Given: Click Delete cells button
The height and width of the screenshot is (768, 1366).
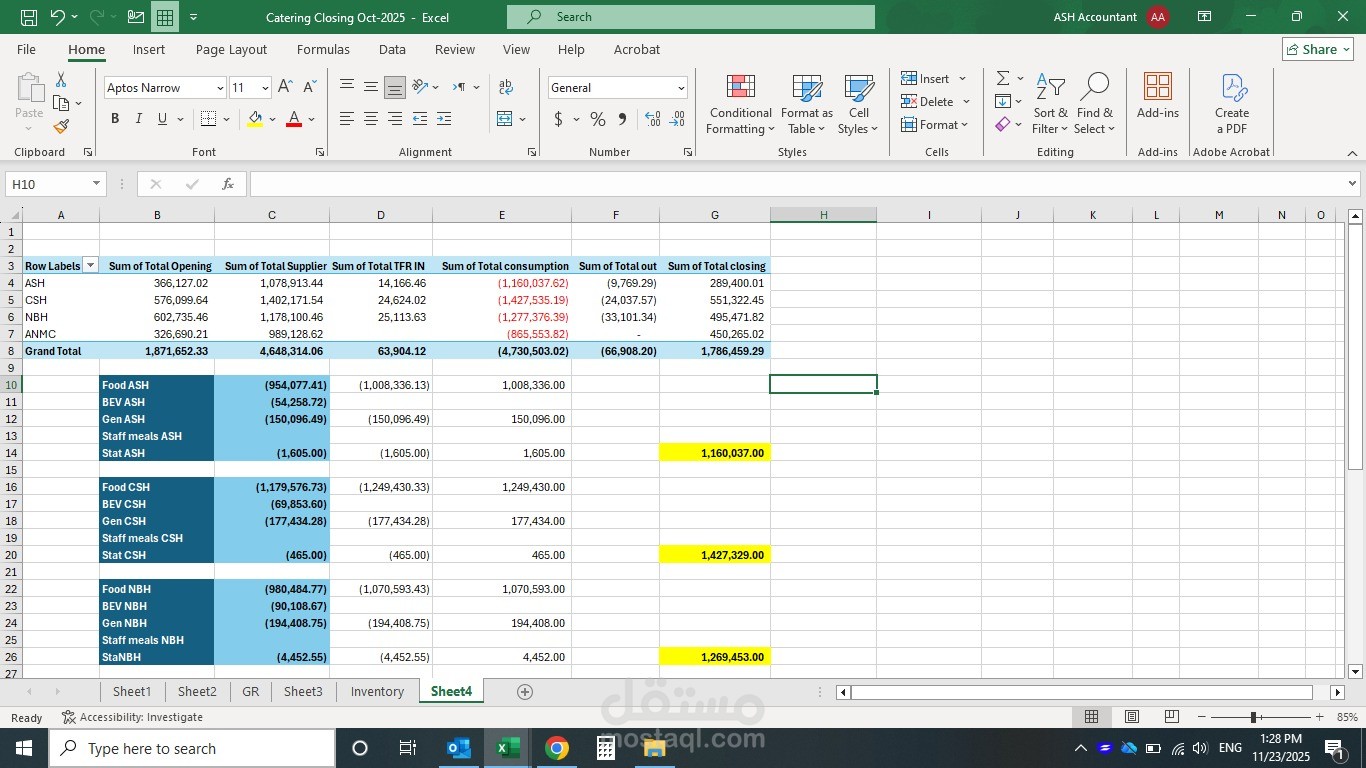Looking at the screenshot, I should [x=927, y=102].
